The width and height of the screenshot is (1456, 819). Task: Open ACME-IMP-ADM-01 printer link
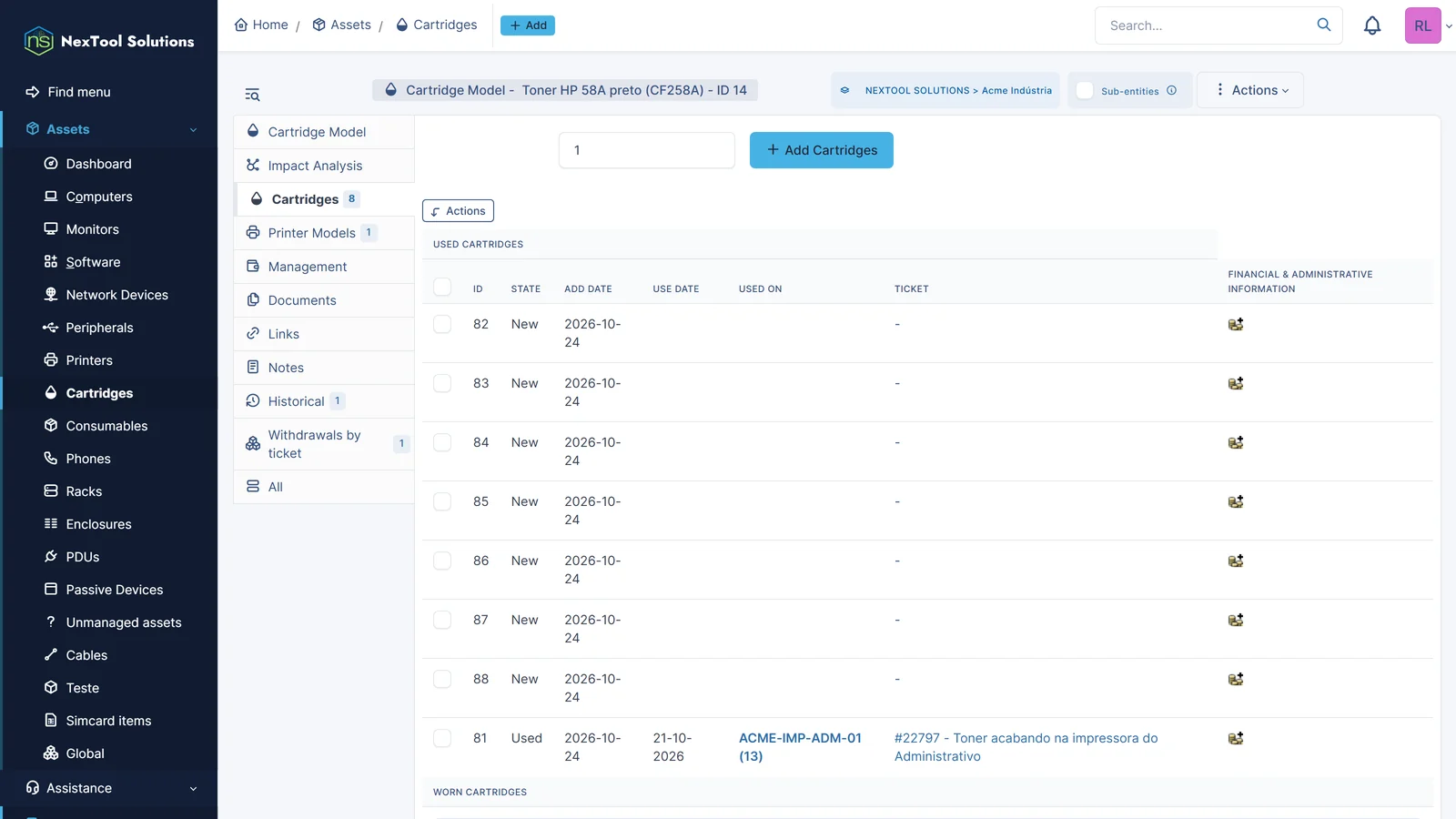click(x=800, y=747)
